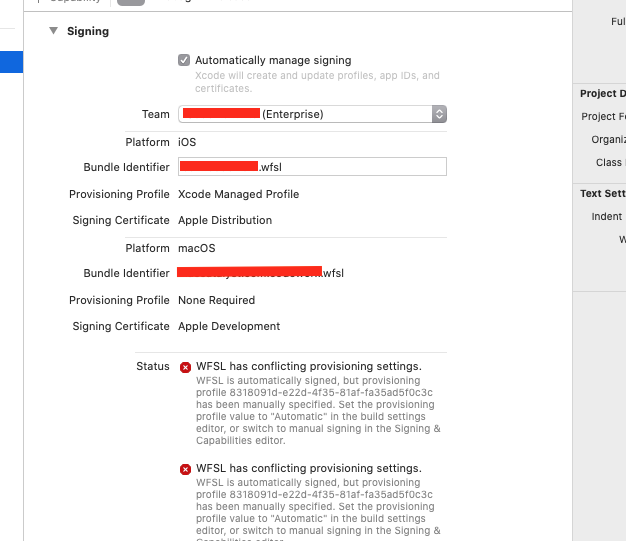Open the Team dropdown menu
This screenshot has width=626, height=541.
click(439, 114)
